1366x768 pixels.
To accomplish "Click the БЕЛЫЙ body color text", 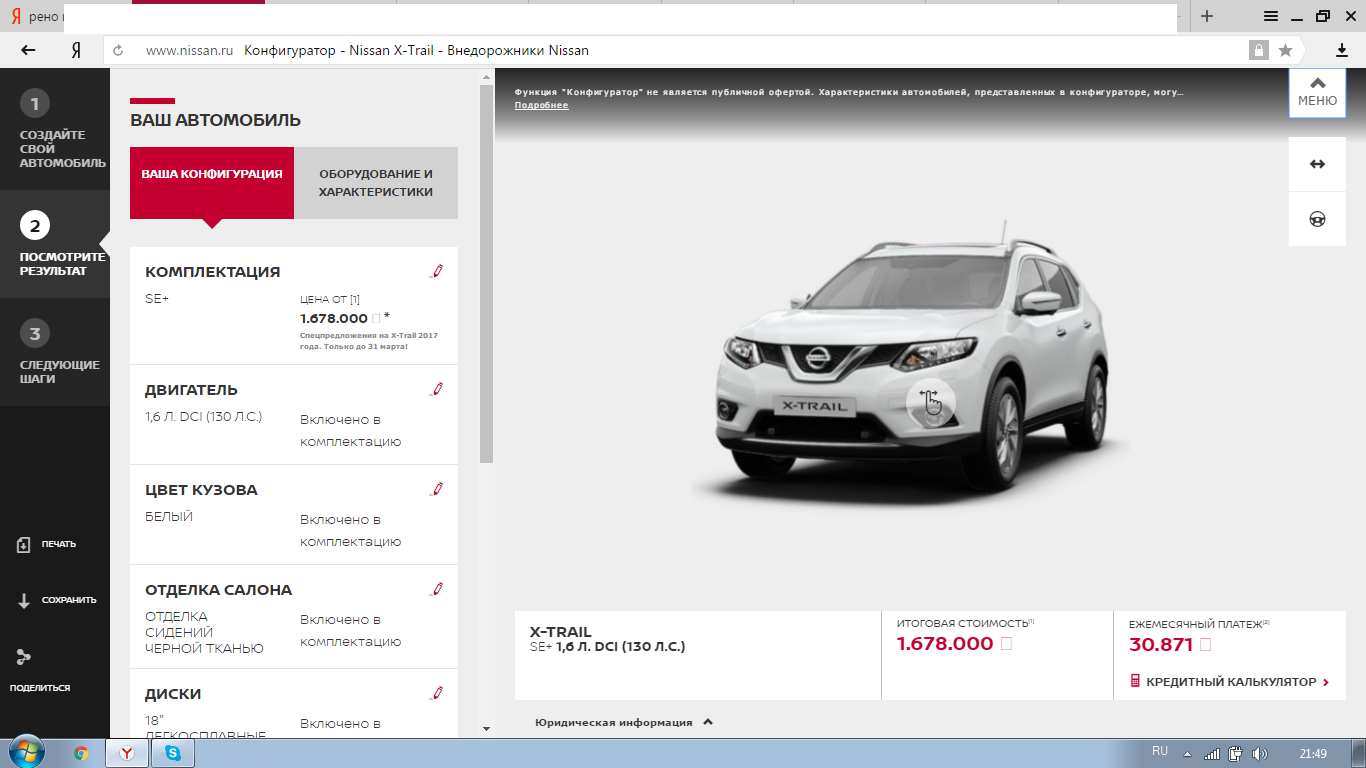I will (x=169, y=517).
